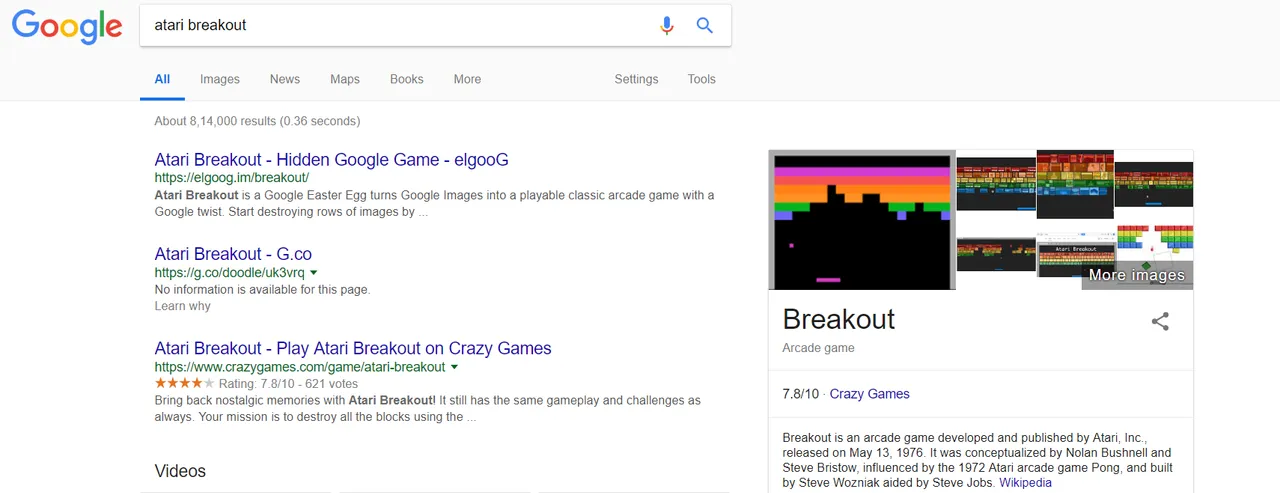
Task: Open Wikipedia link in Breakout description
Action: [1025, 483]
